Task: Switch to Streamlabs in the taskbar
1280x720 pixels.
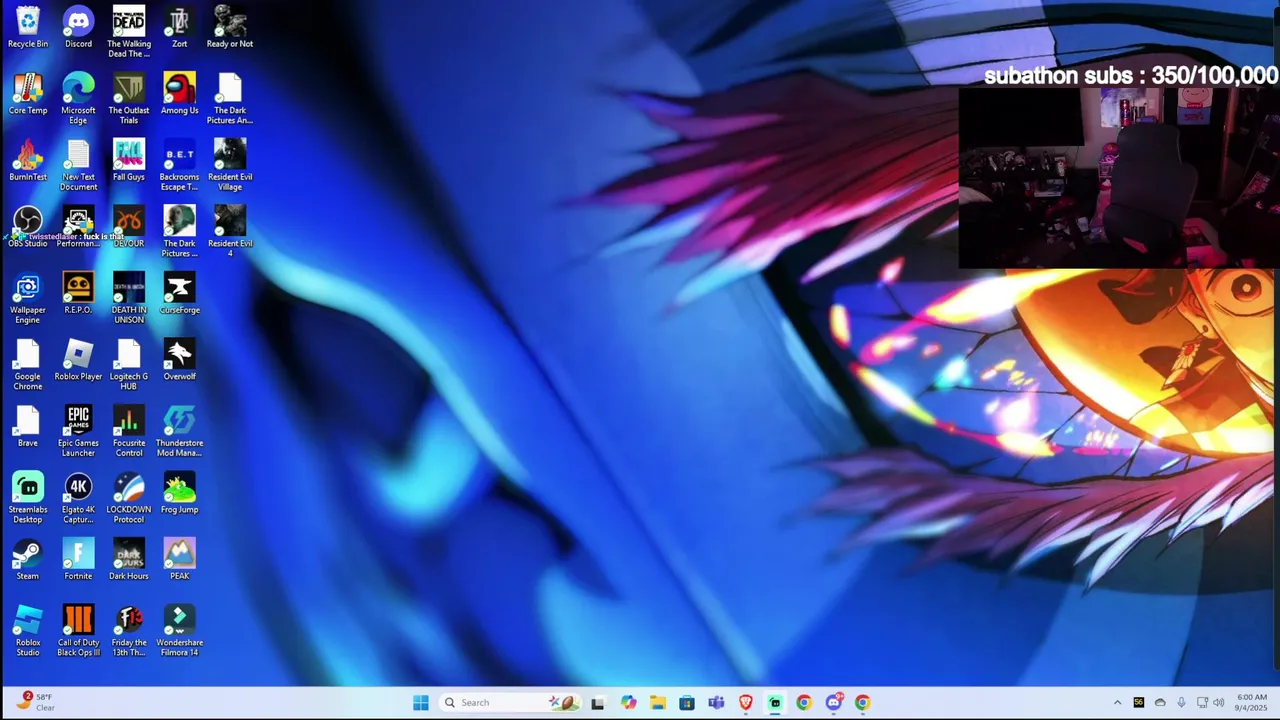Action: click(x=775, y=702)
